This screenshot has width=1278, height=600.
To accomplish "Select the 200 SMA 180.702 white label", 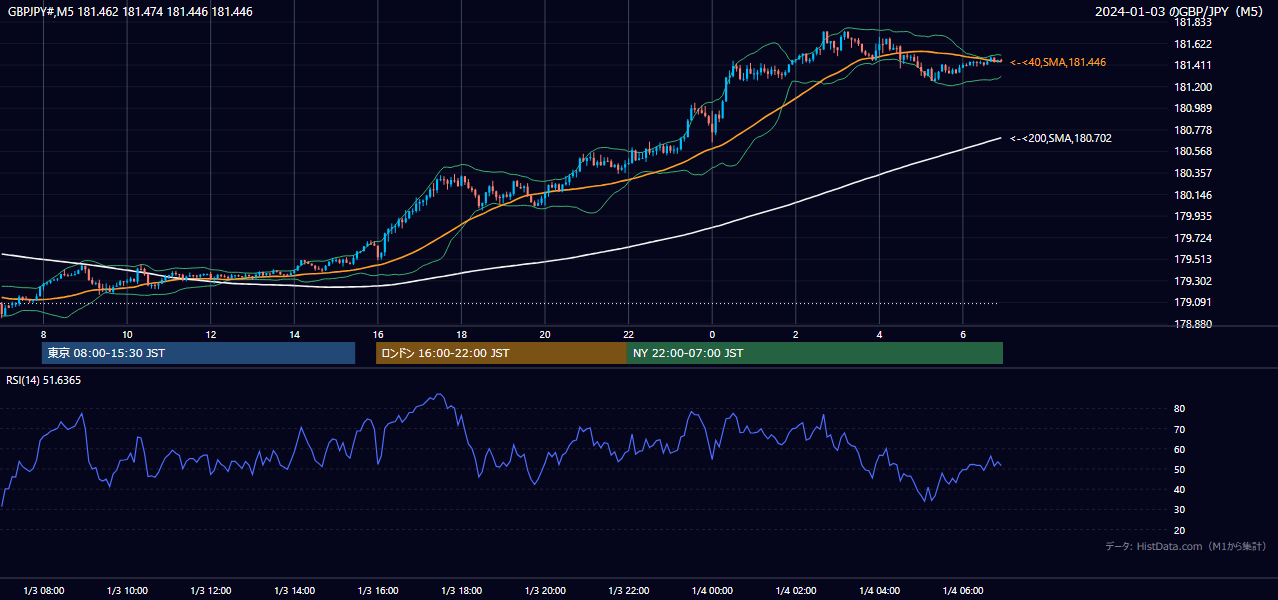I will (x=1061, y=138).
